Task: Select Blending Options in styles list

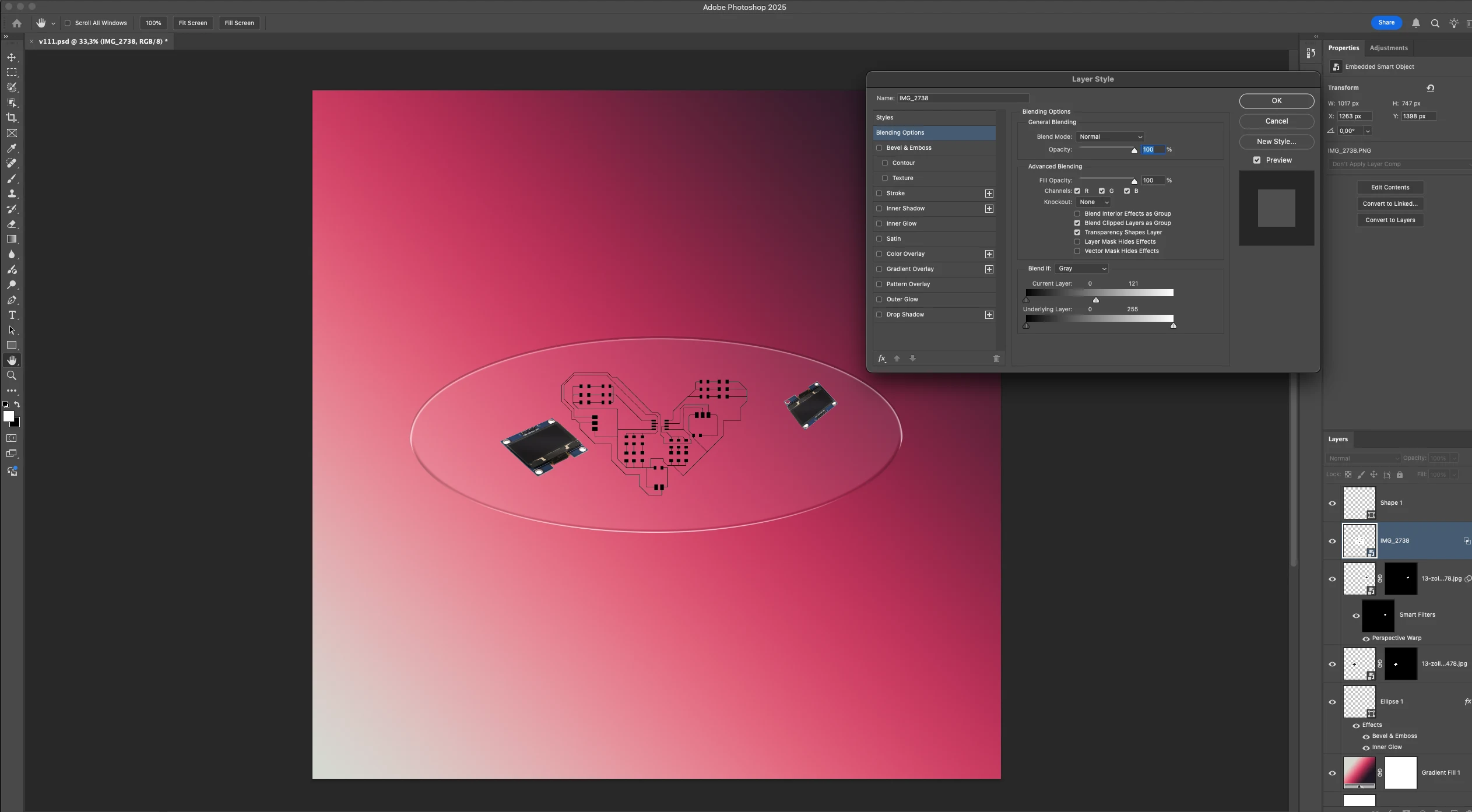Action: tap(934, 133)
